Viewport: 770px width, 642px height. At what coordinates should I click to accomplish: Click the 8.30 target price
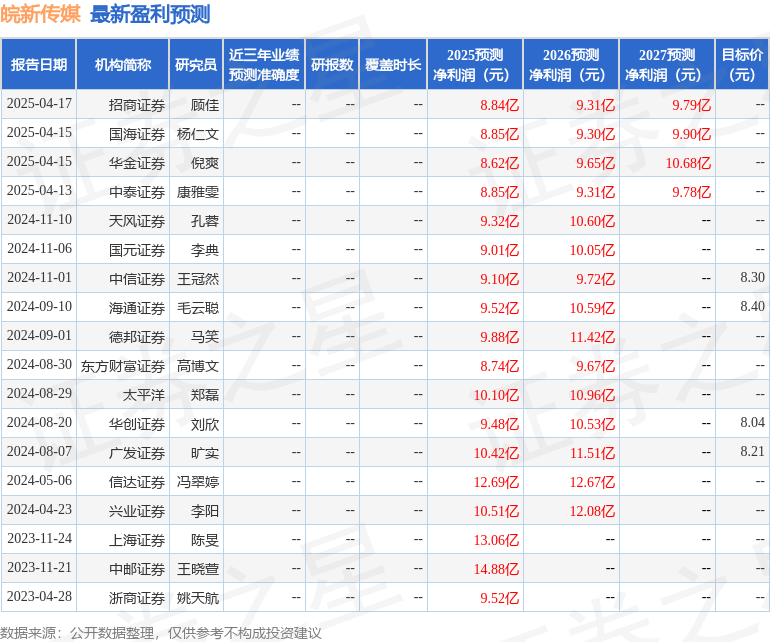pyautogui.click(x=752, y=278)
